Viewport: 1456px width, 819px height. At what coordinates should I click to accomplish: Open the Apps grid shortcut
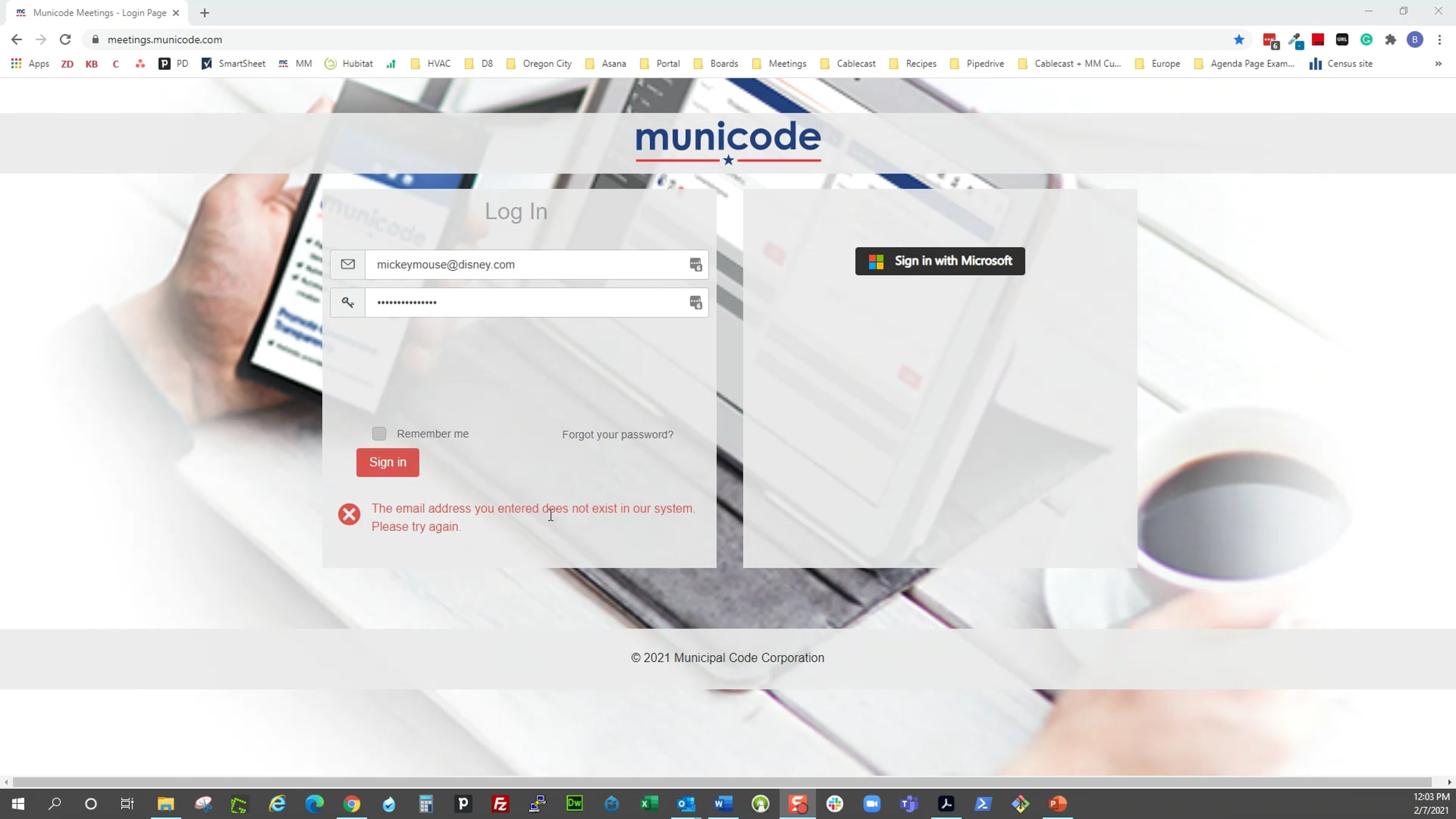pos(30,64)
